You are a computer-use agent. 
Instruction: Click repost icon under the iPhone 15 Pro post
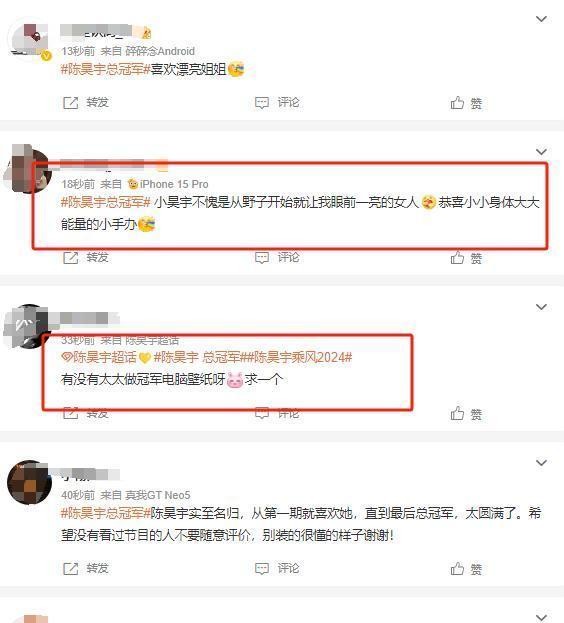click(x=71, y=258)
